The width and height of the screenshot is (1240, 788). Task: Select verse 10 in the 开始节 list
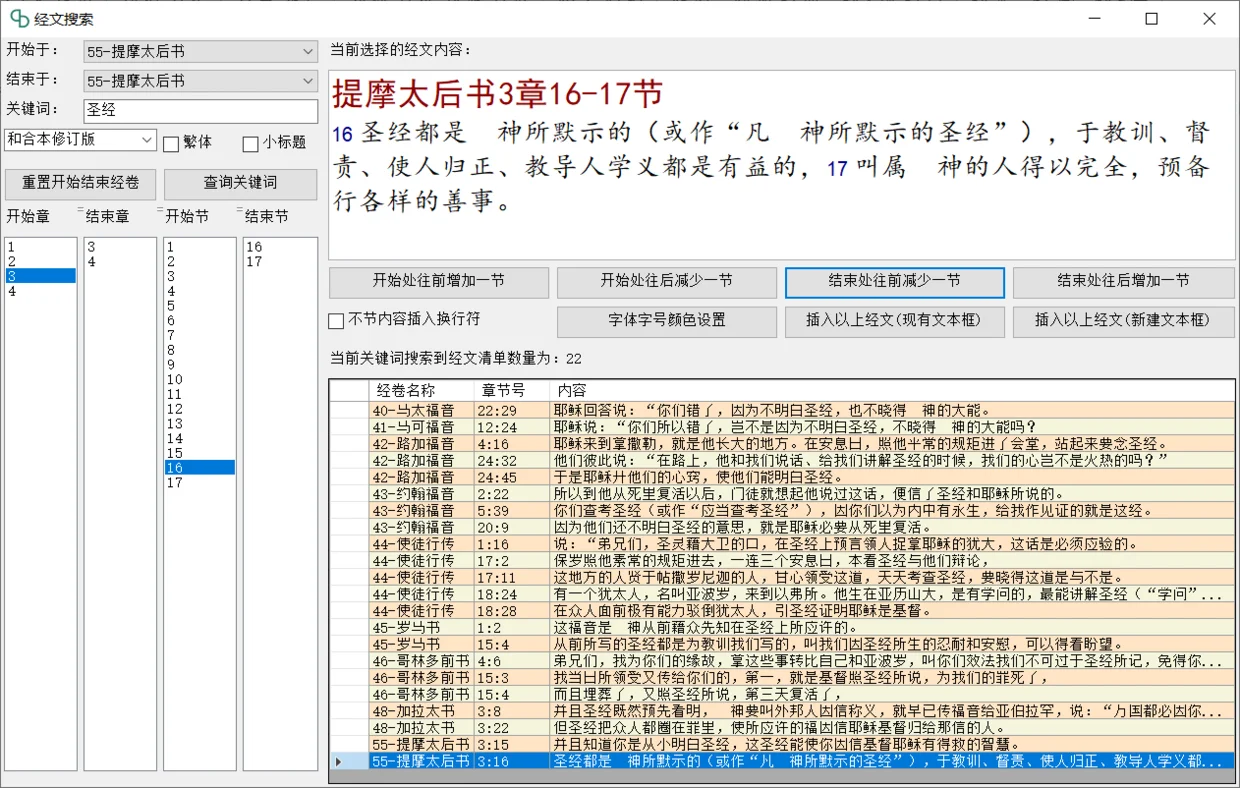[x=200, y=380]
